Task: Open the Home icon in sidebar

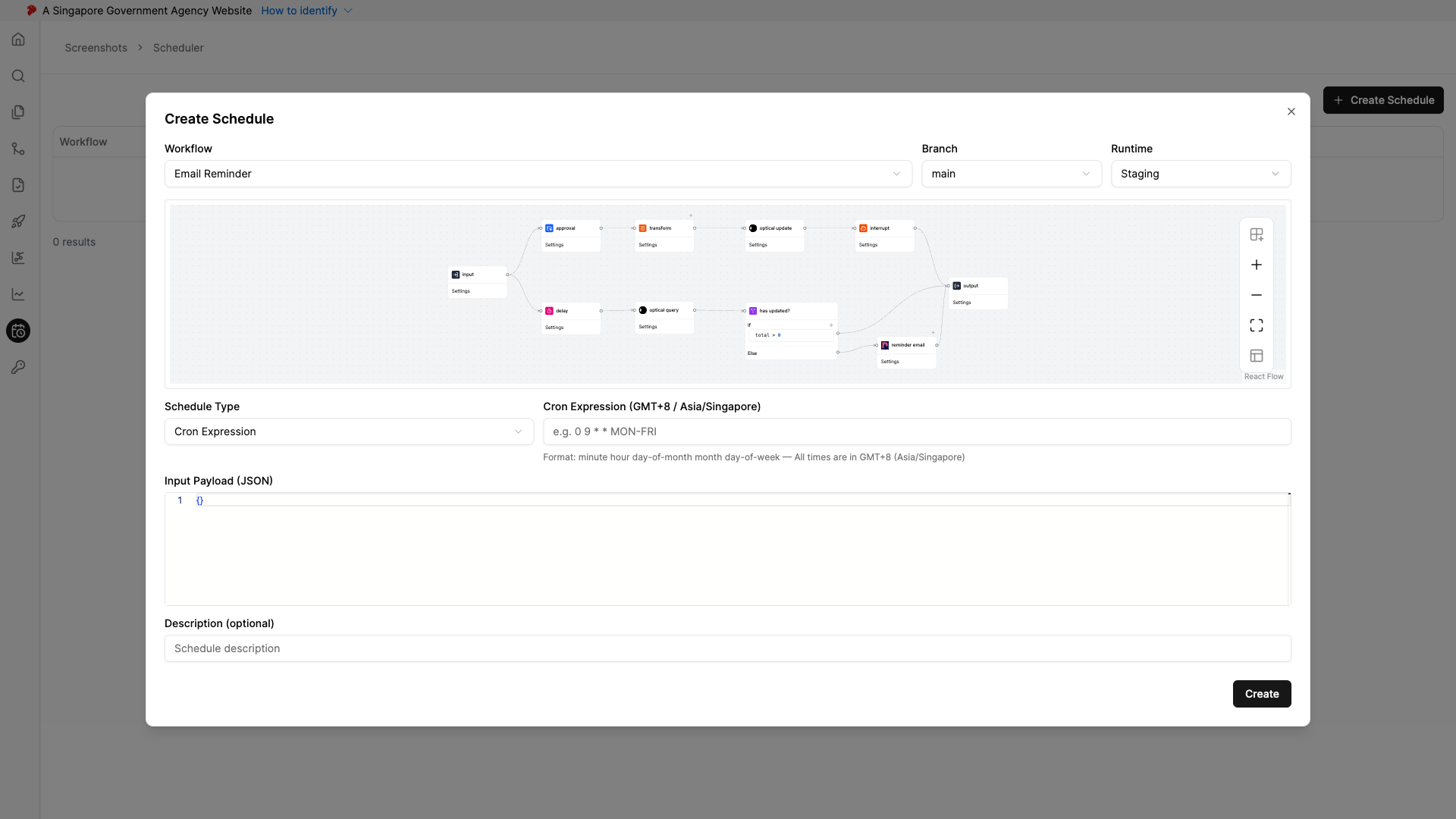Action: point(18,39)
